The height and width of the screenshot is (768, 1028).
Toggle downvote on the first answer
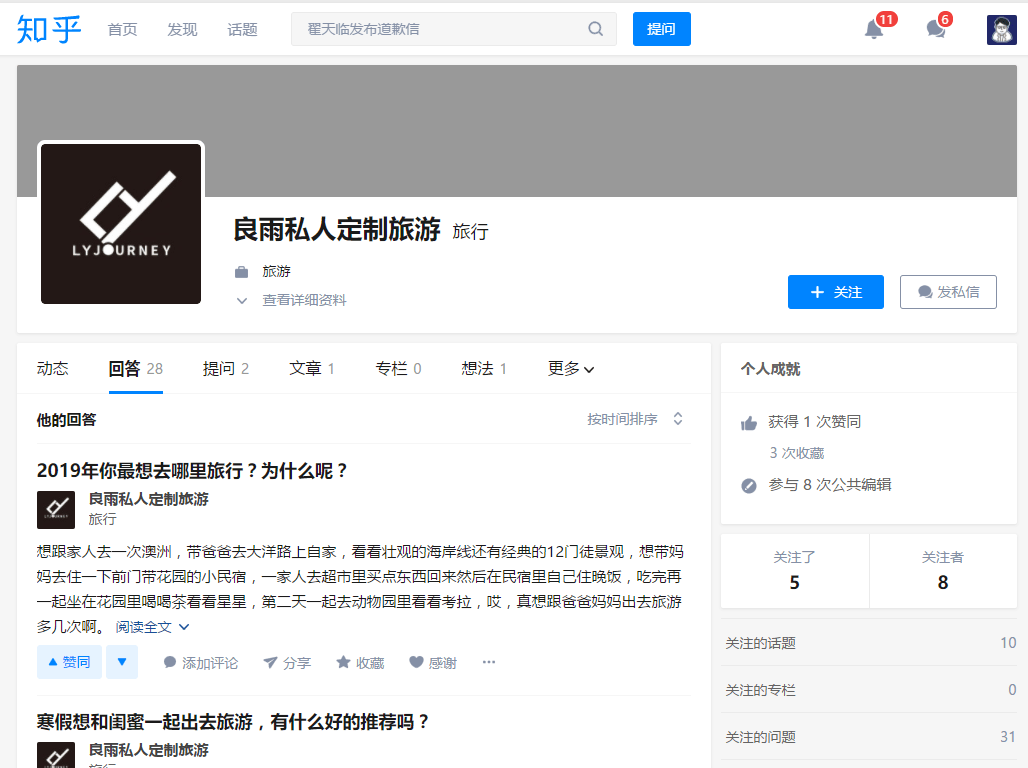tap(122, 661)
